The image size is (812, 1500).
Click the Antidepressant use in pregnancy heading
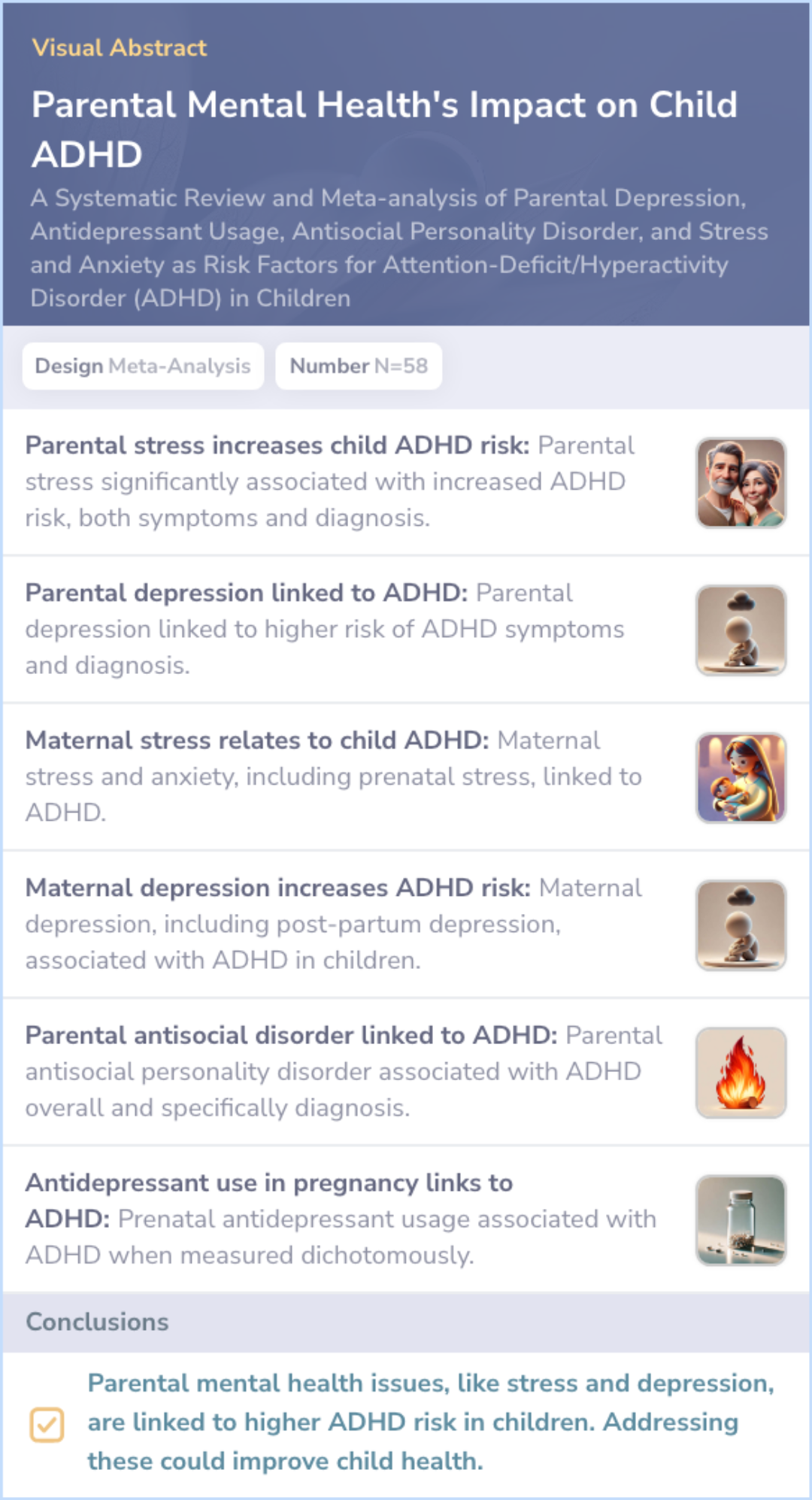(268, 1183)
